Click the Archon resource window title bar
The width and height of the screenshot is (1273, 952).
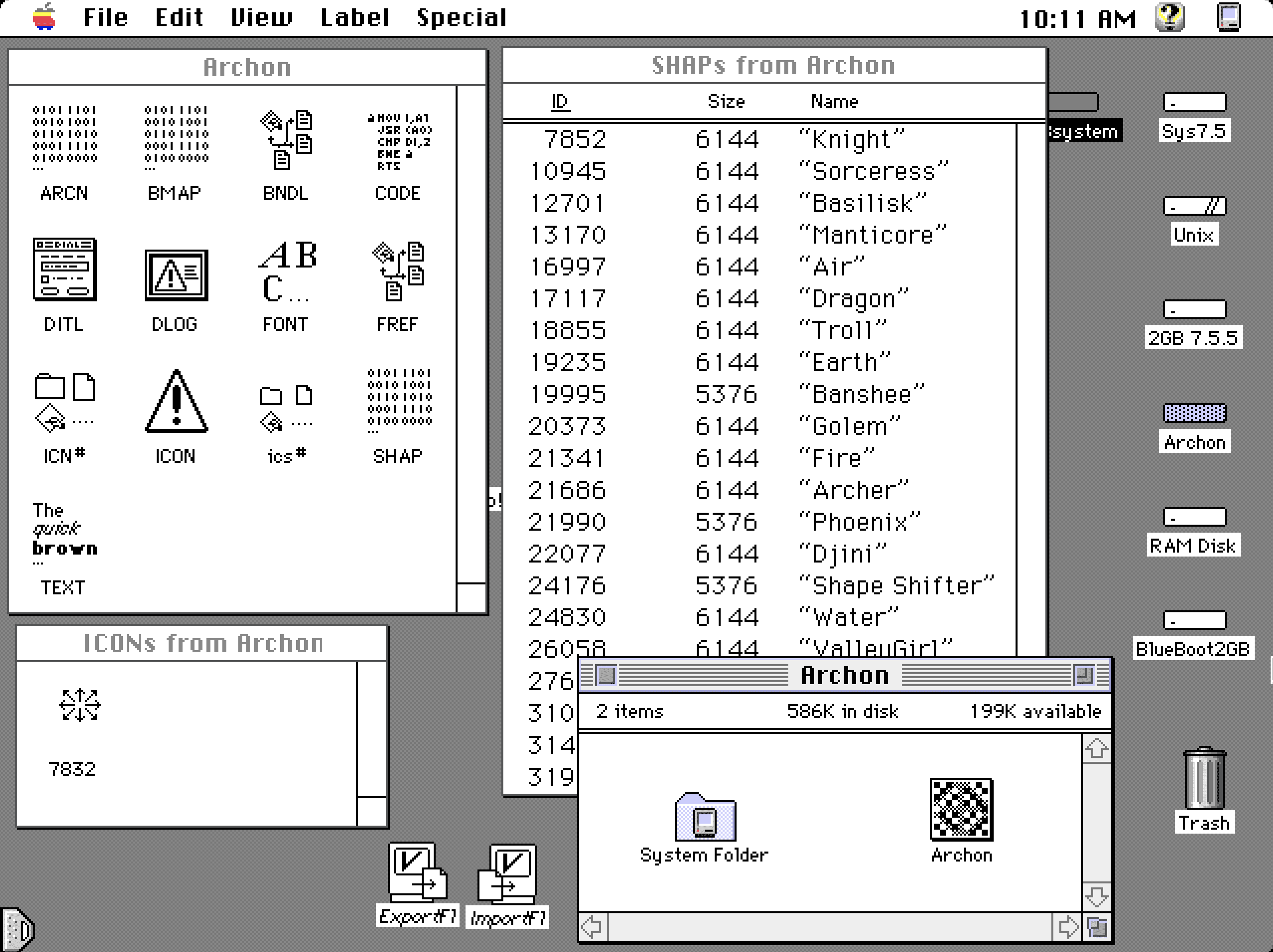(248, 68)
